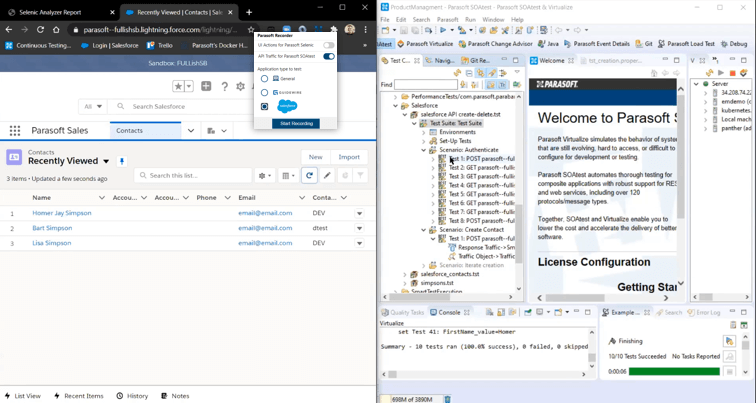The width and height of the screenshot is (756, 403).
Task: Select Salesforce application type radio button
Action: tap(264, 106)
